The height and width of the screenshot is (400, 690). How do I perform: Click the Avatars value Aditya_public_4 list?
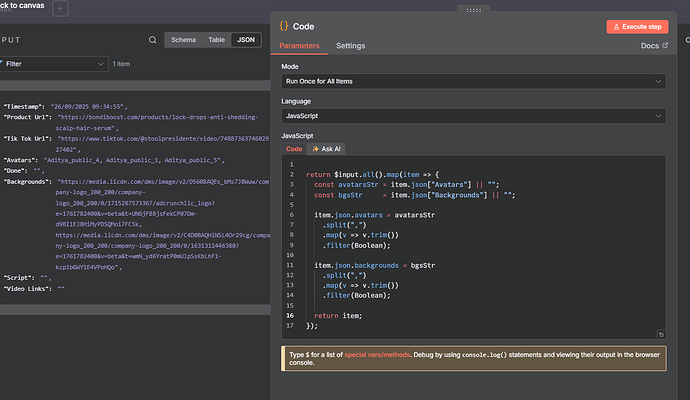(x=134, y=160)
